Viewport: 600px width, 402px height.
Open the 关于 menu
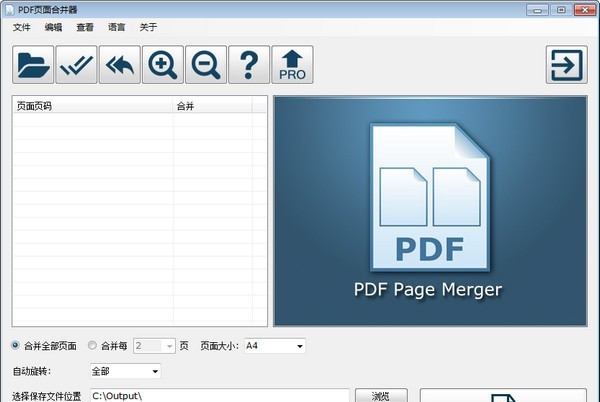(148, 27)
